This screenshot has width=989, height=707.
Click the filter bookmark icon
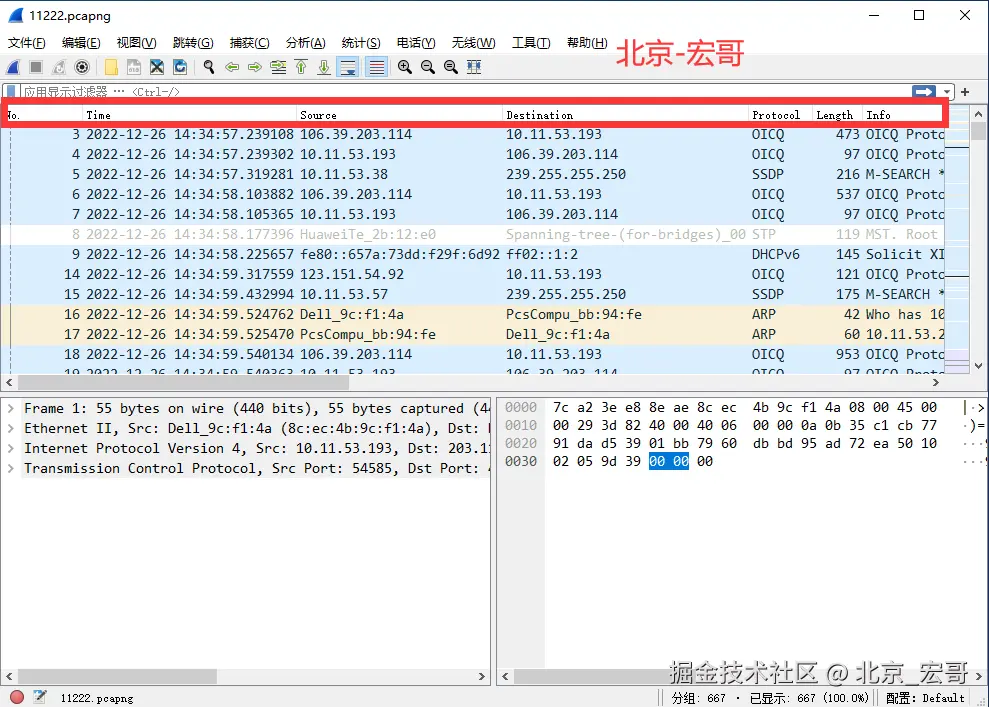point(11,91)
